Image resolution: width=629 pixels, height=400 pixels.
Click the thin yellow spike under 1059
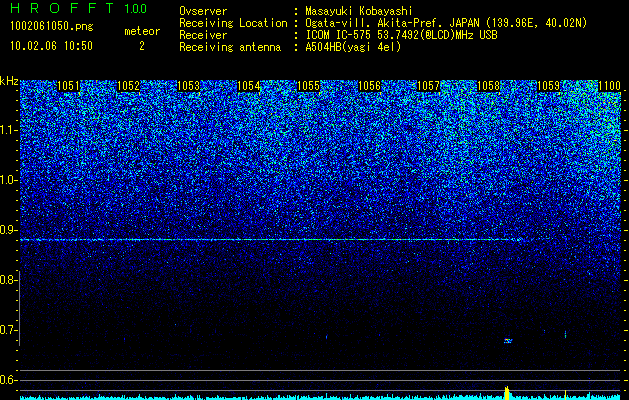pos(565,395)
